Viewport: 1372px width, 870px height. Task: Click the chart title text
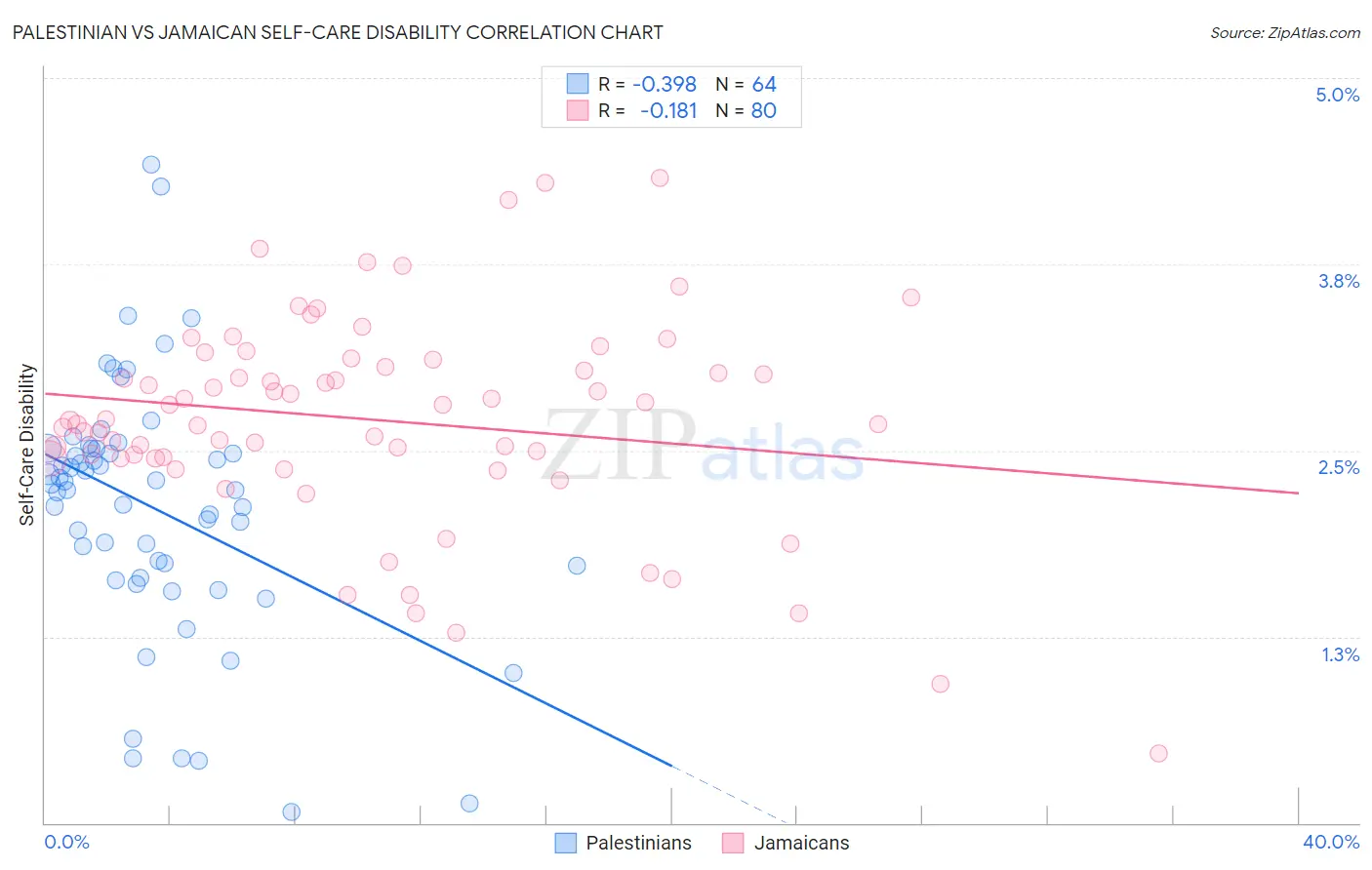[338, 32]
